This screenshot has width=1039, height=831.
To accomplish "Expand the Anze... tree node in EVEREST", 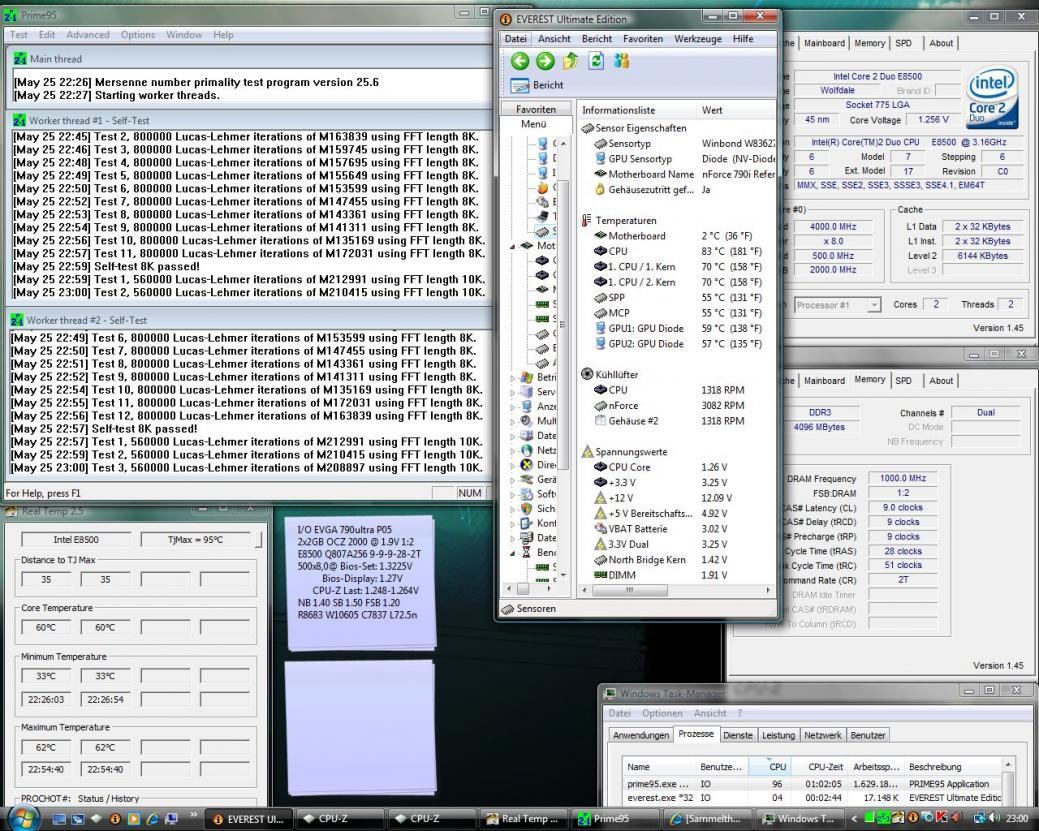I will [x=514, y=406].
